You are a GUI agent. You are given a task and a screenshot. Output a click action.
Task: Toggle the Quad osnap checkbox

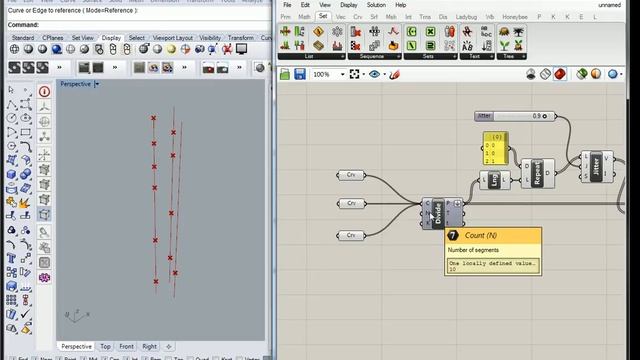point(190,358)
